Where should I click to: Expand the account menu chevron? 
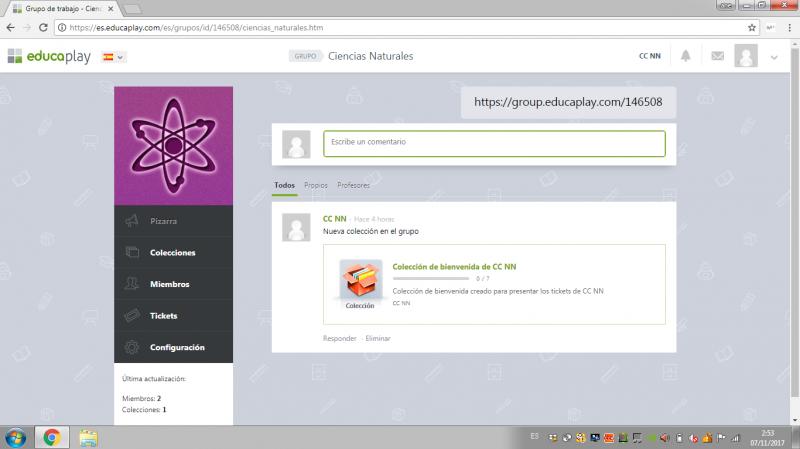[x=774, y=57]
